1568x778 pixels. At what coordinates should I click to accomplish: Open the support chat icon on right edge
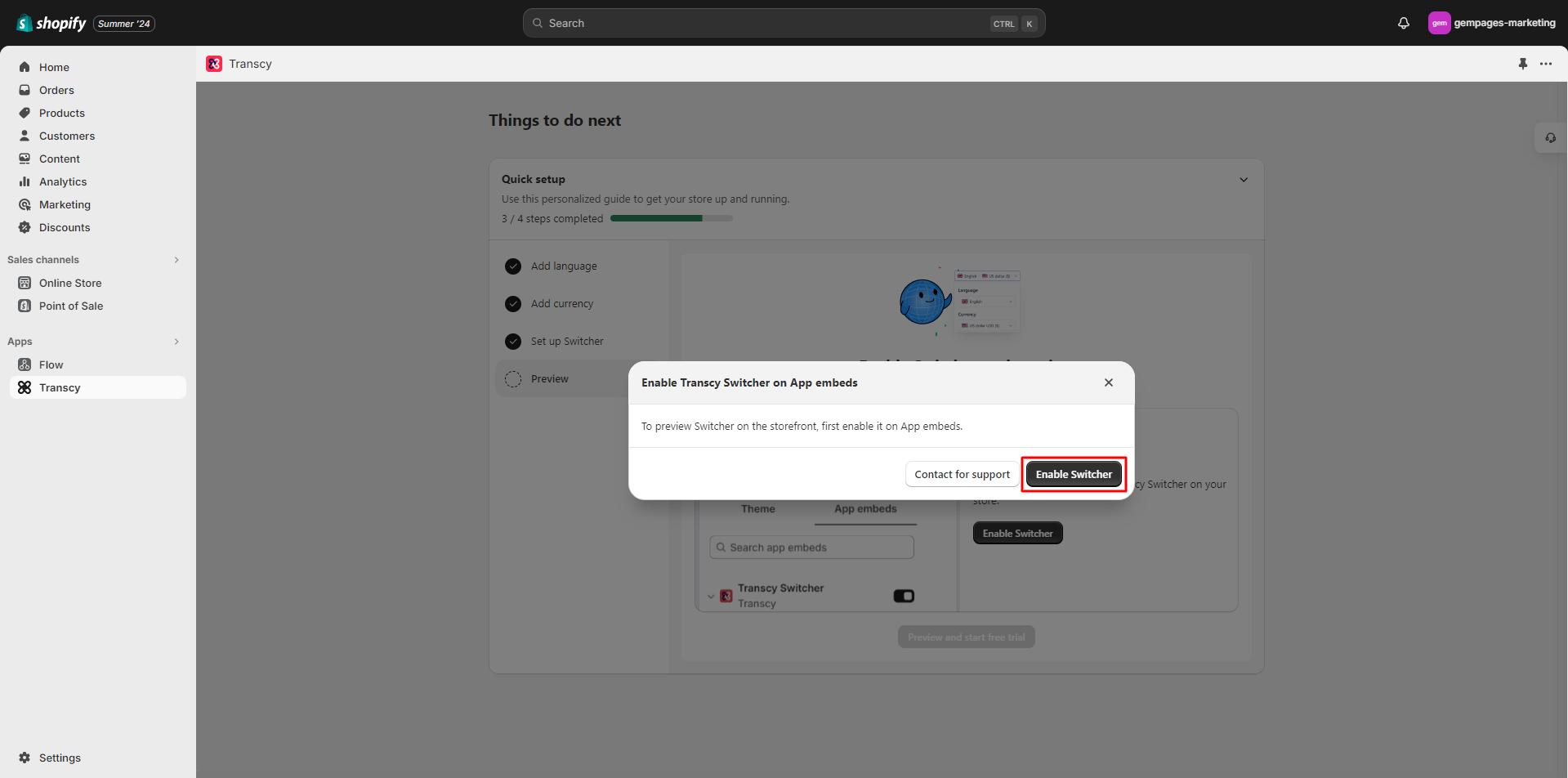coord(1550,137)
